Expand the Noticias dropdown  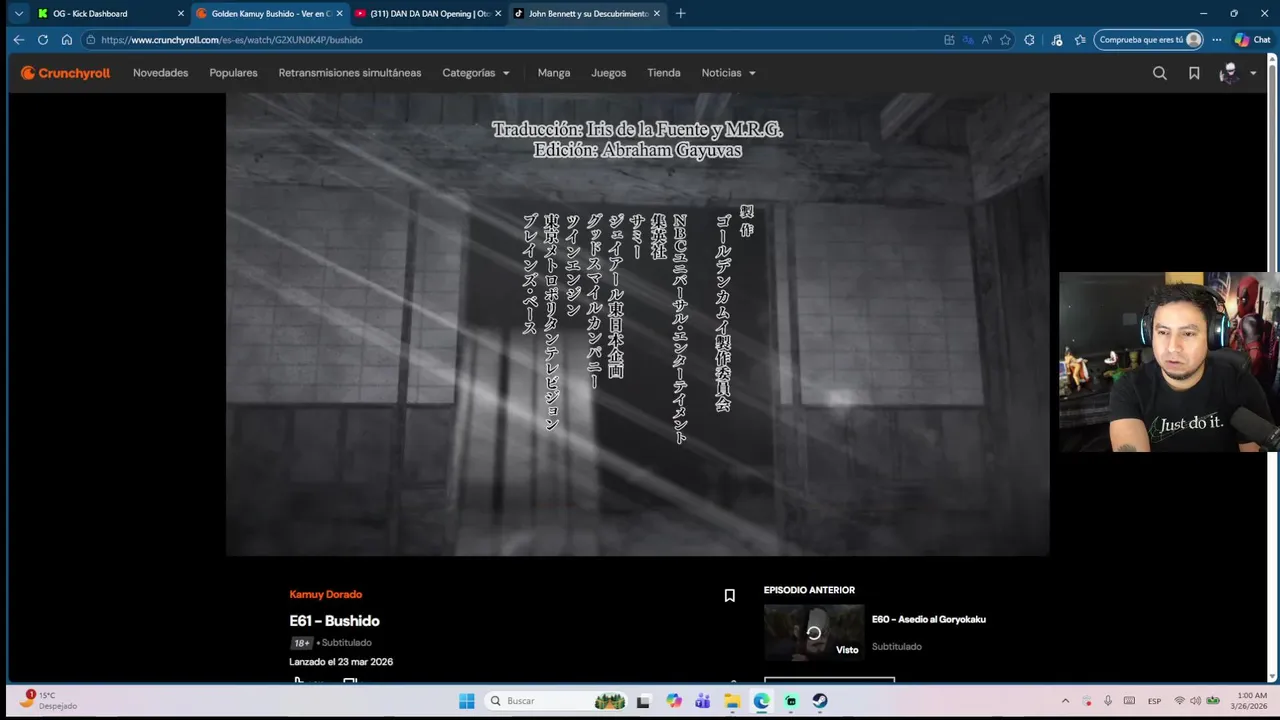pos(728,73)
